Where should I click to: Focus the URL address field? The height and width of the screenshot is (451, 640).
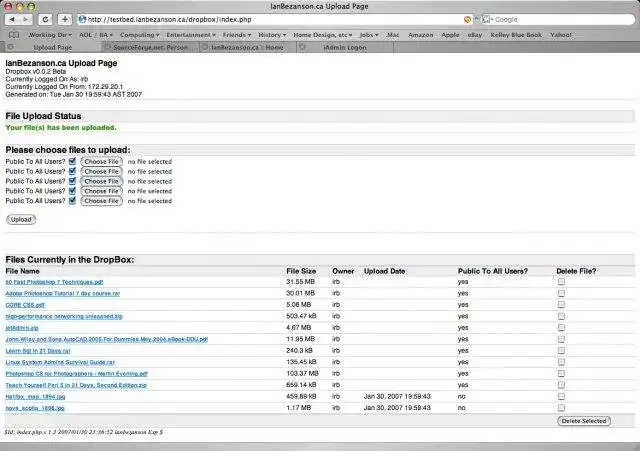click(273, 19)
